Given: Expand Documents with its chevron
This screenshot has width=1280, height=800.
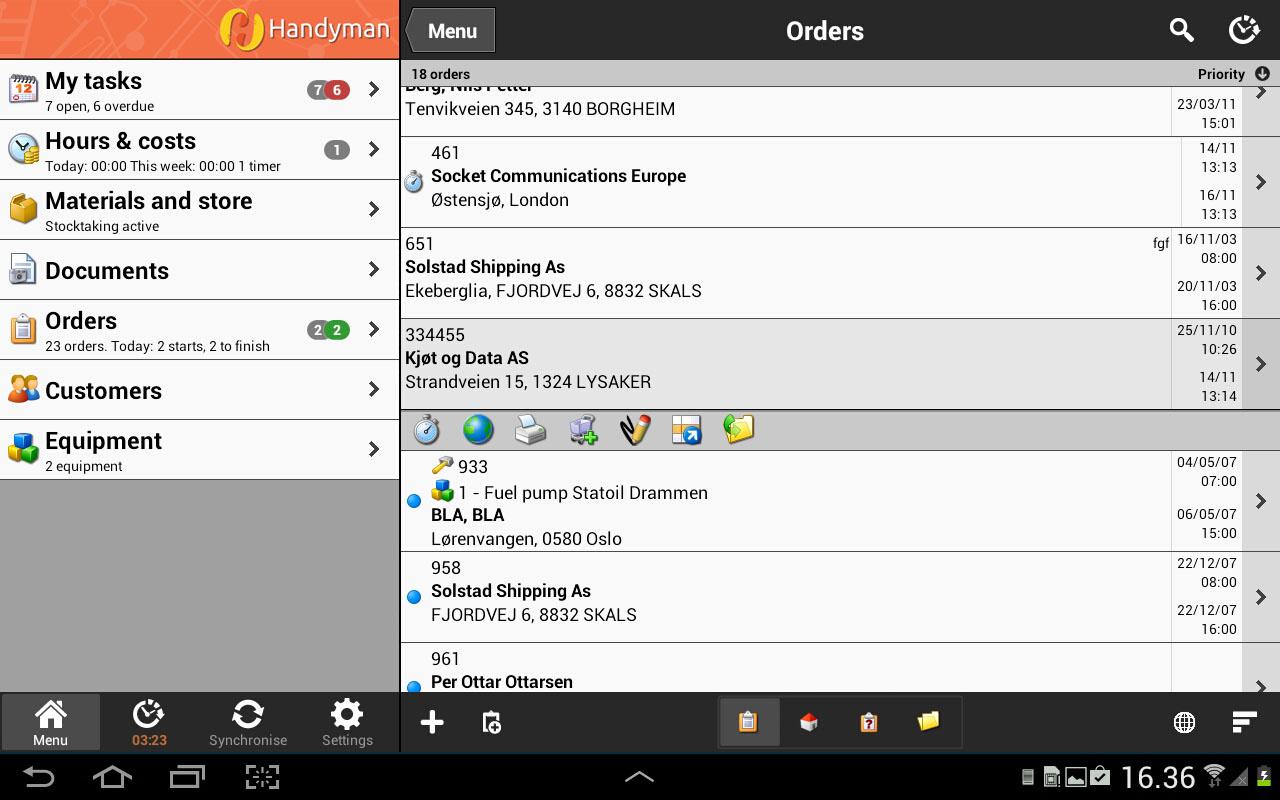Looking at the screenshot, I should (374, 269).
